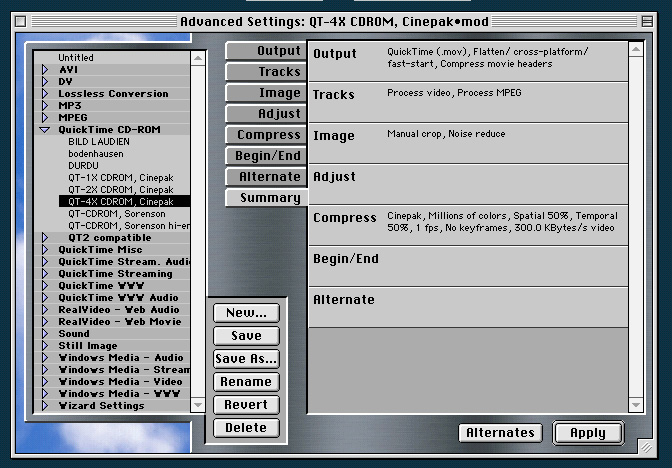This screenshot has width=672, height=468.
Task: Expand the Wizard Settings group
Action: (x=45, y=406)
